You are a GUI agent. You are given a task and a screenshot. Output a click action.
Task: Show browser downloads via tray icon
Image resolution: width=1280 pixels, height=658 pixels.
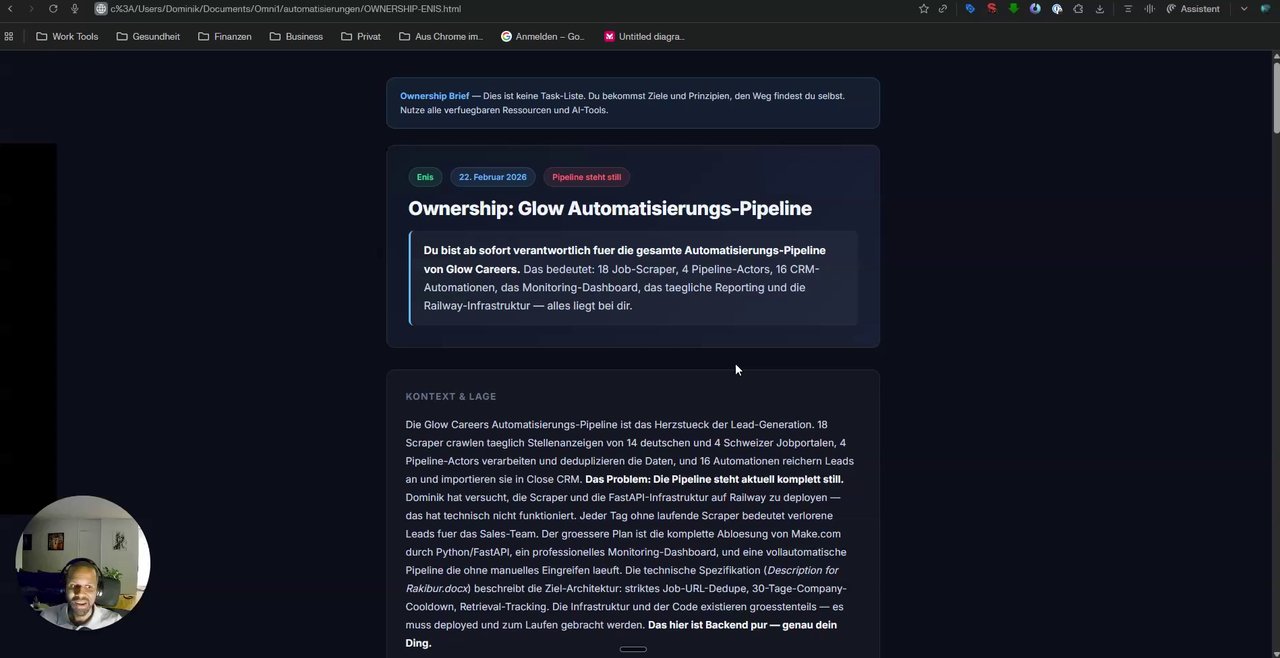pyautogui.click(x=1100, y=9)
